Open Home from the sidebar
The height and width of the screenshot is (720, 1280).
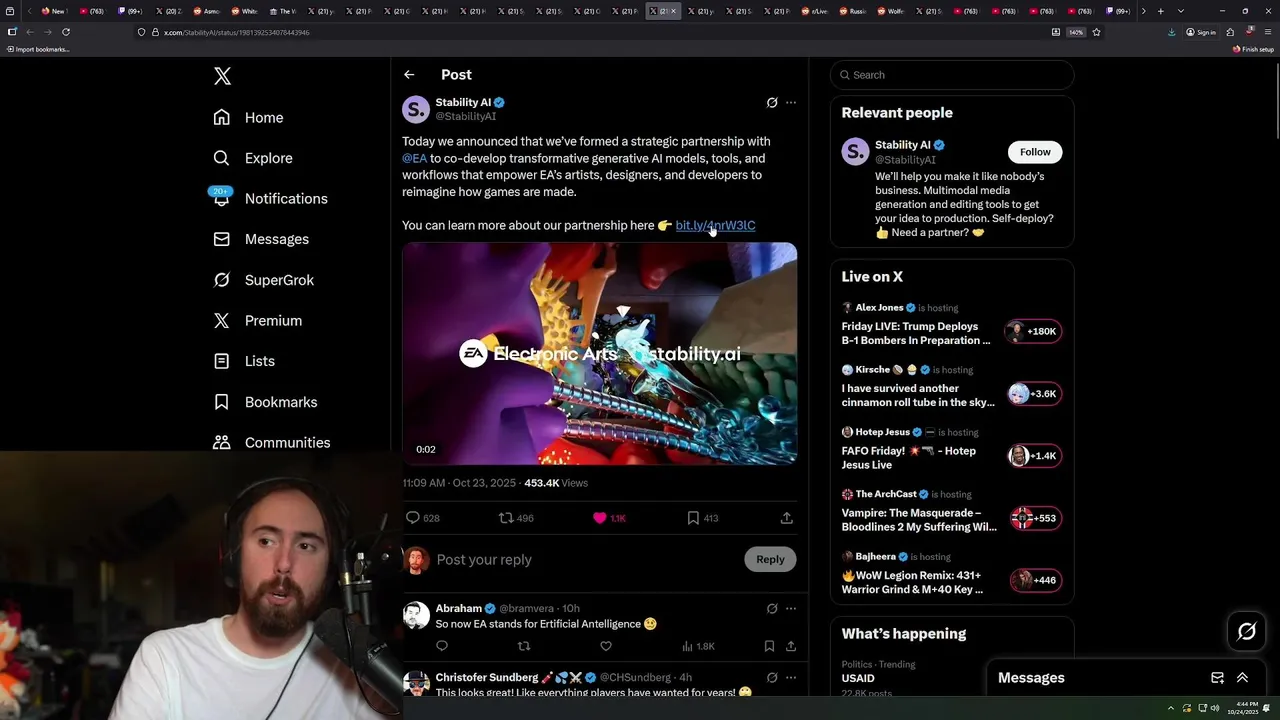[248, 117]
